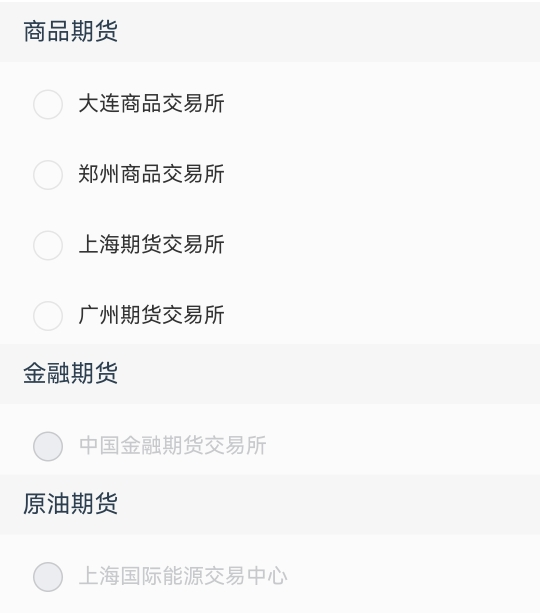Click the 上海期货交易所 label text
The height and width of the screenshot is (613, 540).
pyautogui.click(x=151, y=244)
